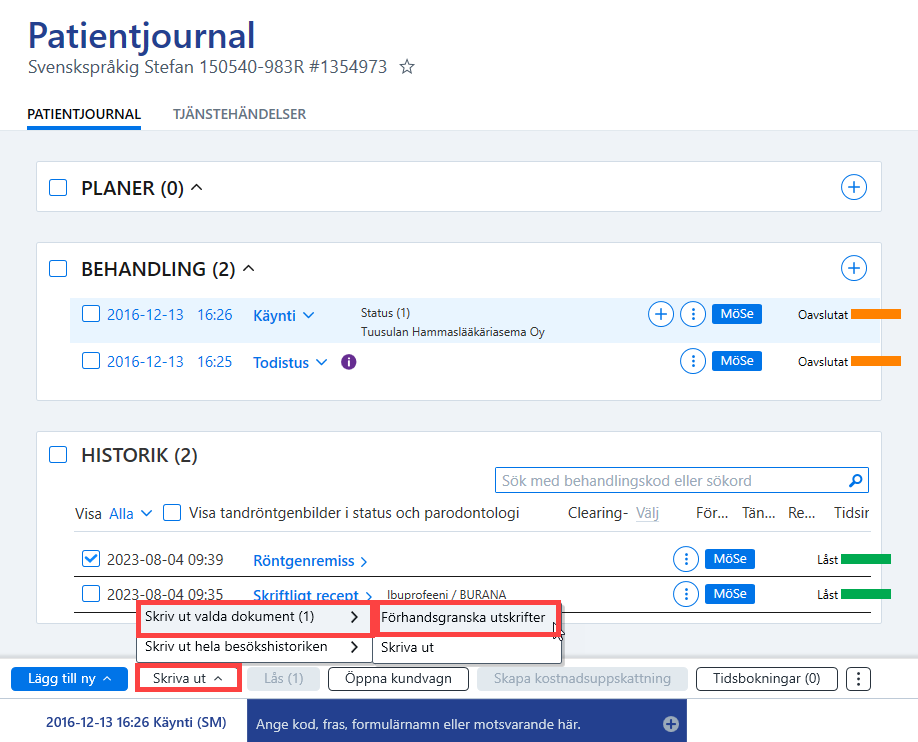
Task: Show info via purple icon next to Todistus
Action: (x=348, y=362)
